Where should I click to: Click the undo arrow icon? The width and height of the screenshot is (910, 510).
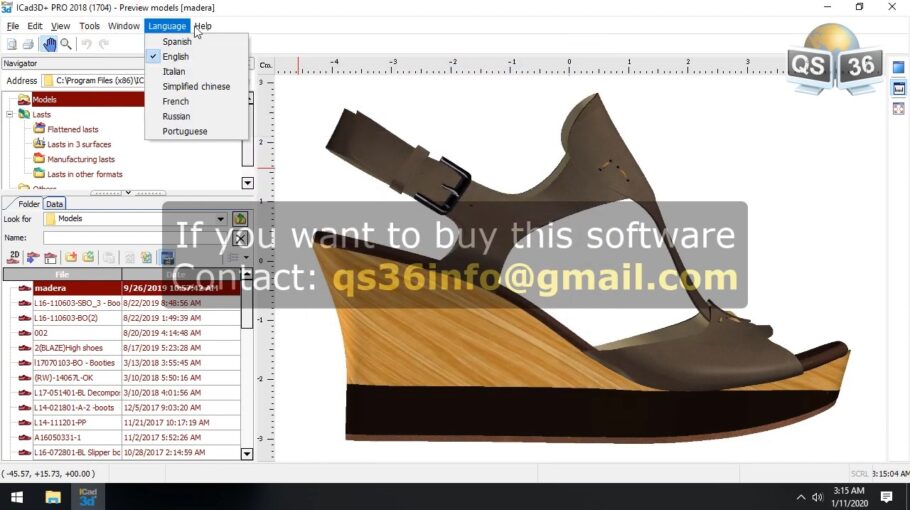[x=86, y=44]
